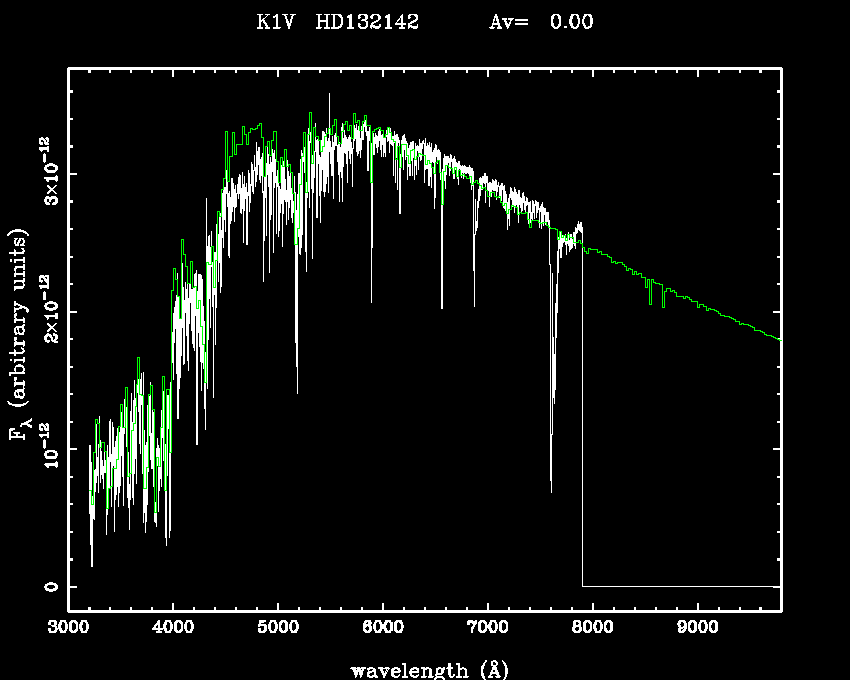Click the 8000 tick label on x-axis
This screenshot has width=850, height=680.
coord(592,630)
